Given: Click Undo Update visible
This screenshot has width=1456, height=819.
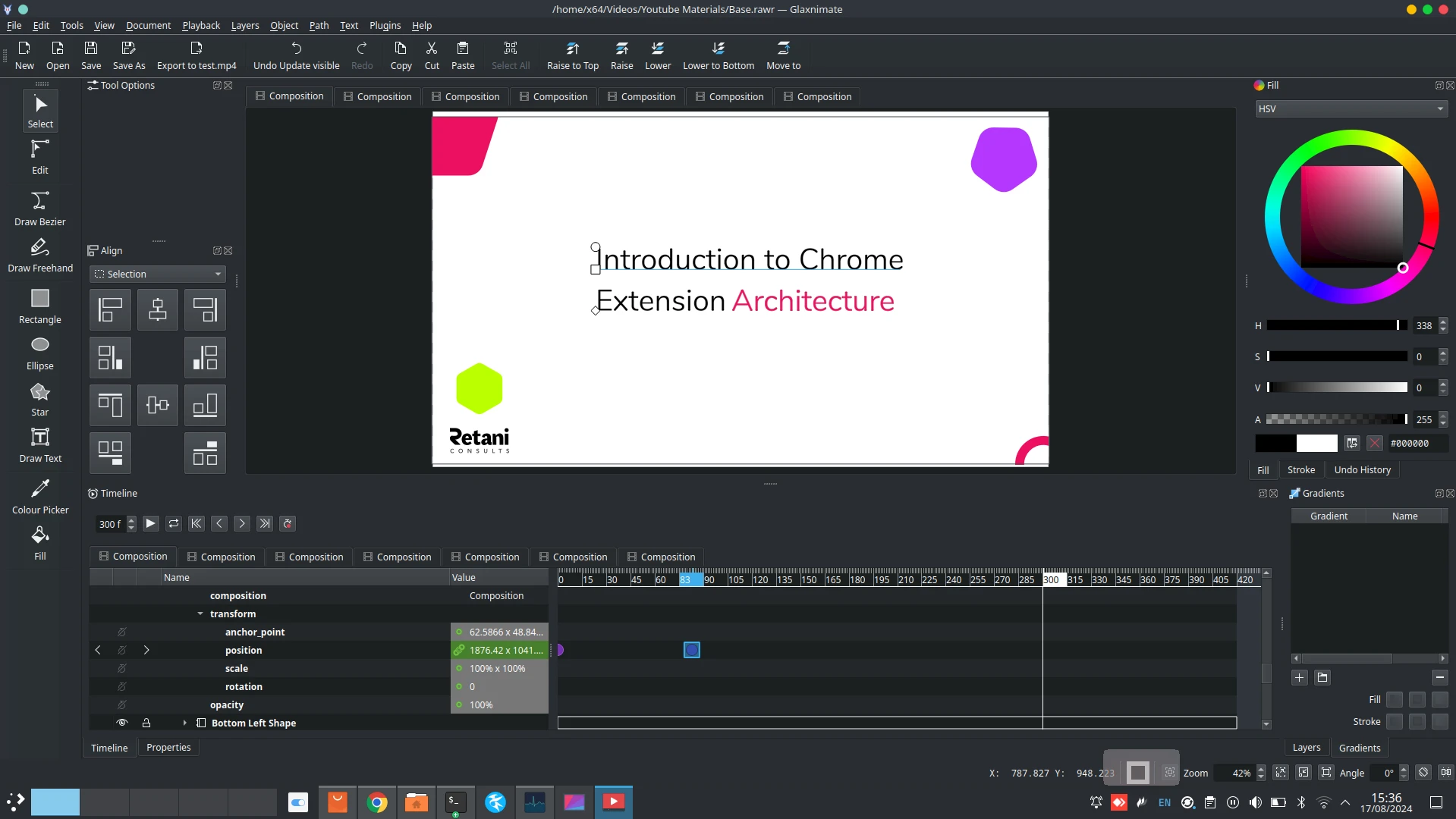Looking at the screenshot, I should (296, 55).
